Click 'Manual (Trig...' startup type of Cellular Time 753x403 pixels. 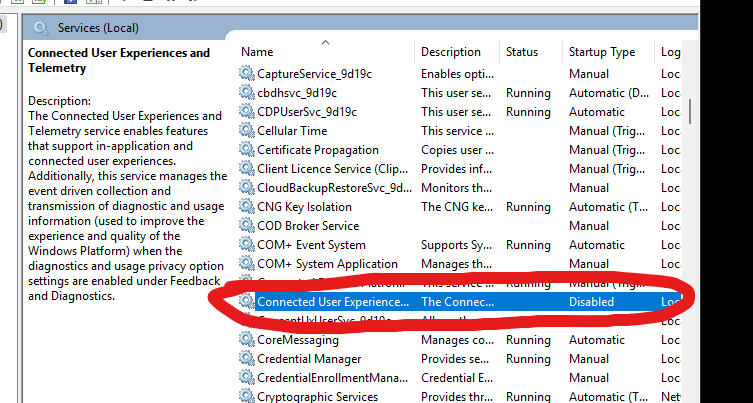click(x=607, y=131)
